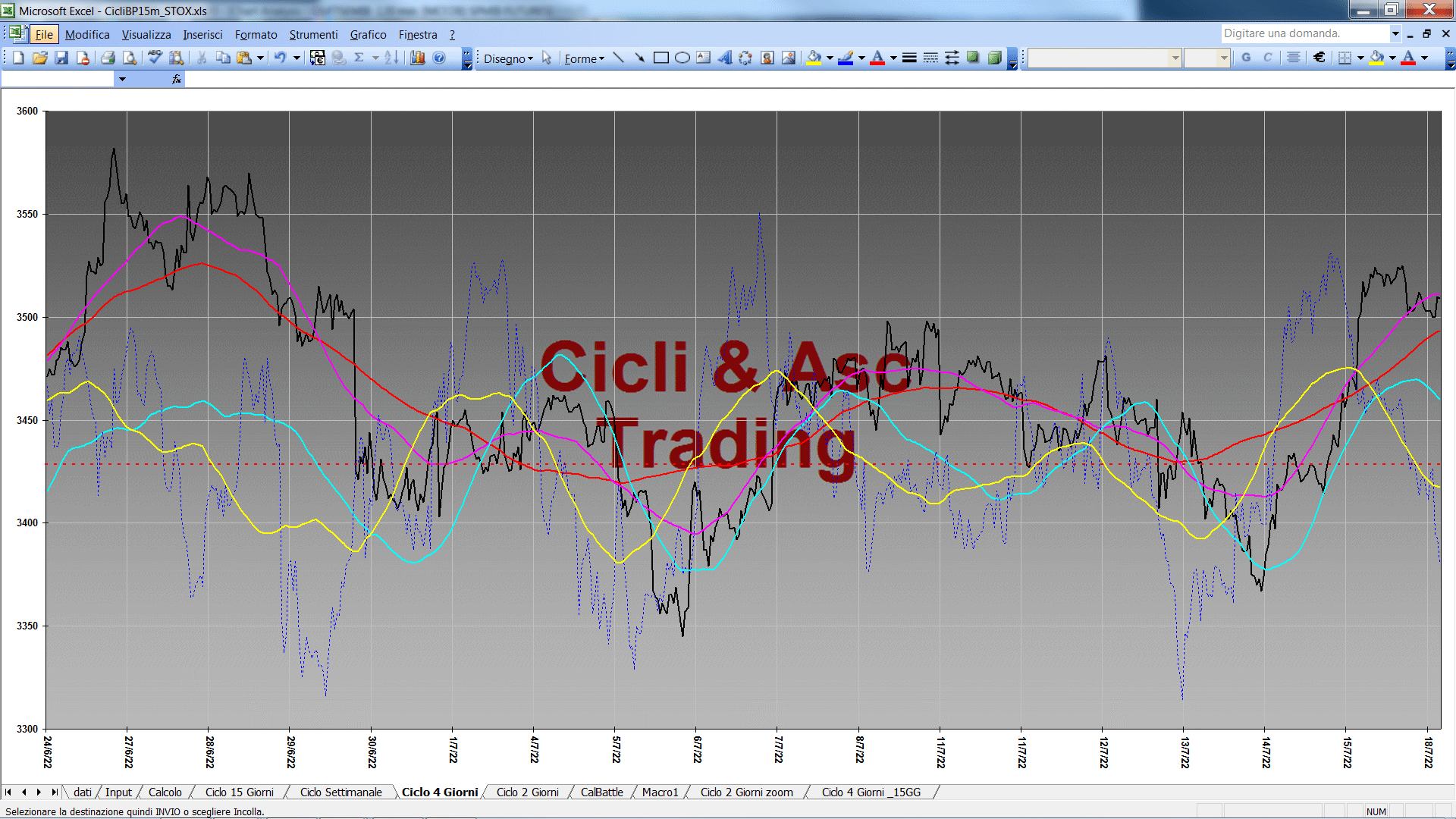This screenshot has height=819, width=1456.
Task: Go to the first sheet tab arrow
Action: [8, 792]
